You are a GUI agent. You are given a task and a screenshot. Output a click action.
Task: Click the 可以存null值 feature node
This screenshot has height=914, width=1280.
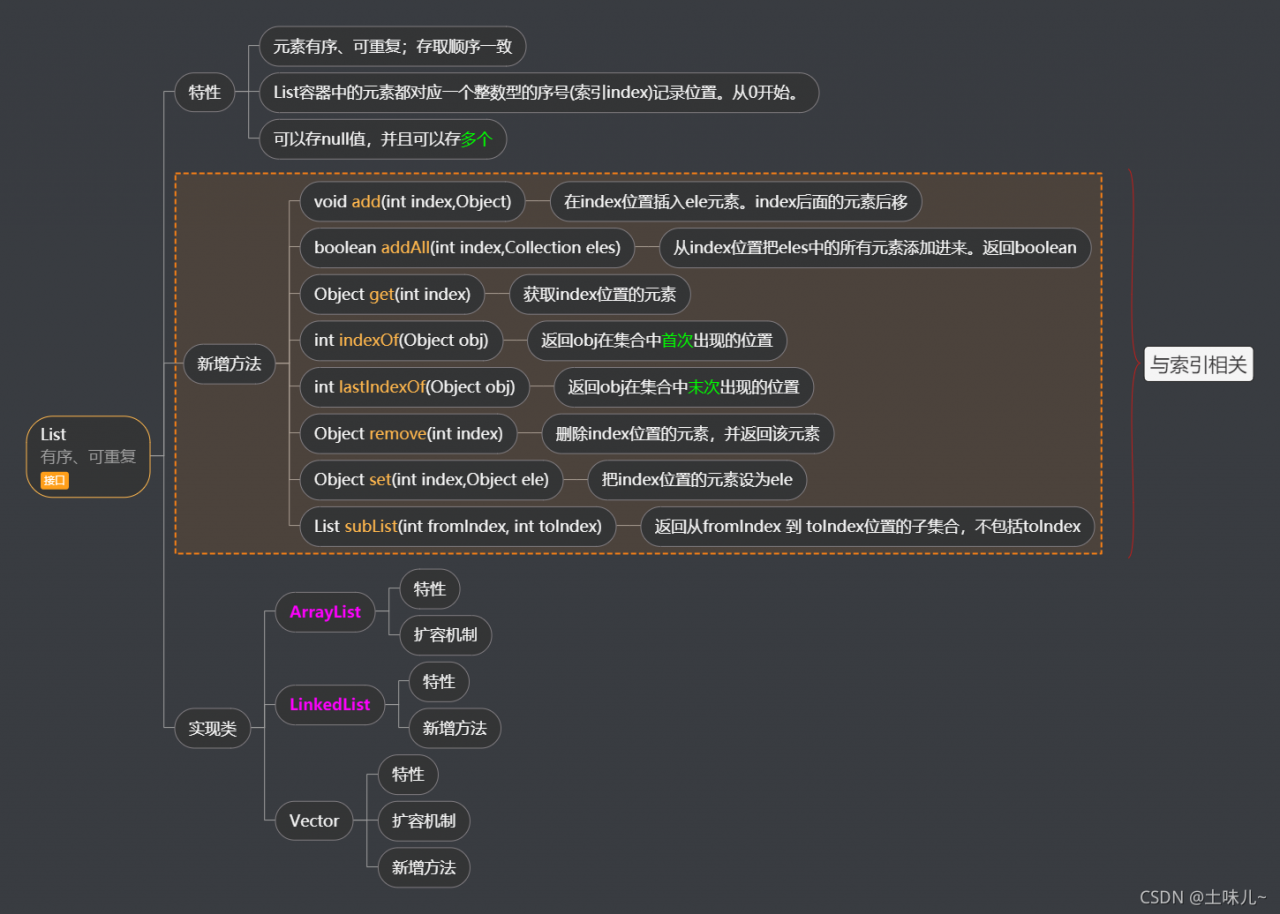tap(382, 139)
